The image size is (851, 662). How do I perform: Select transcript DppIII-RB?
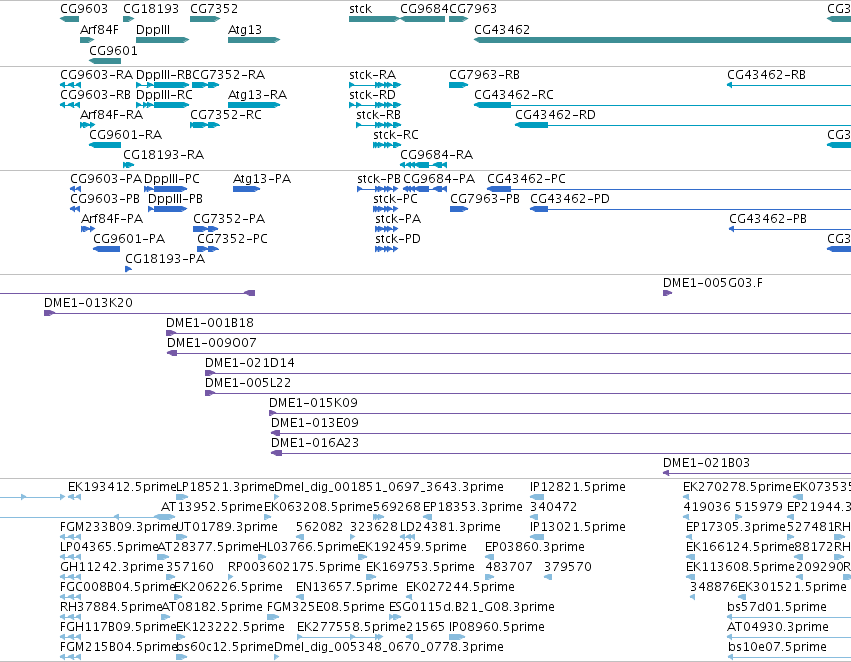[162, 85]
